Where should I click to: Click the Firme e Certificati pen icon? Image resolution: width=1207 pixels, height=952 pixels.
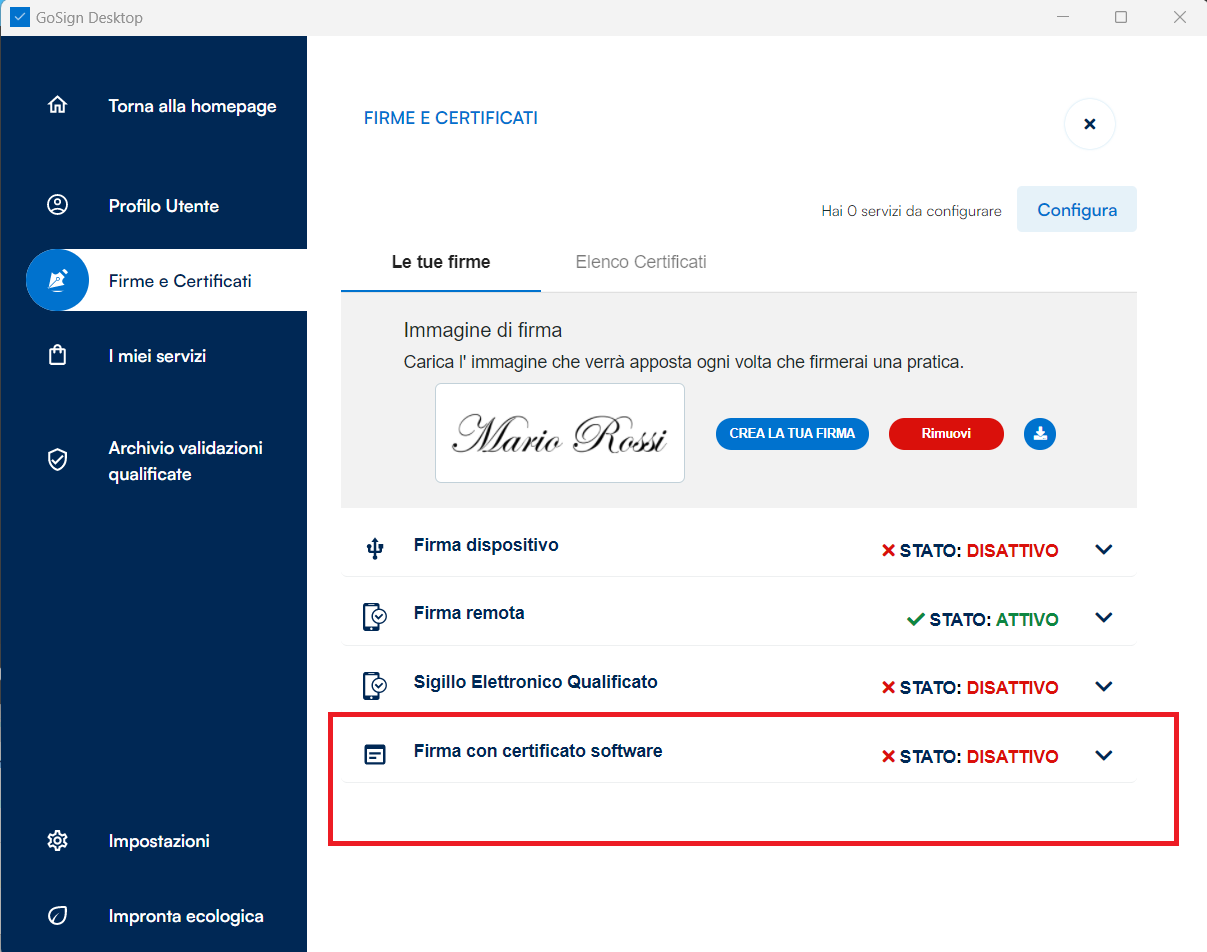point(57,280)
